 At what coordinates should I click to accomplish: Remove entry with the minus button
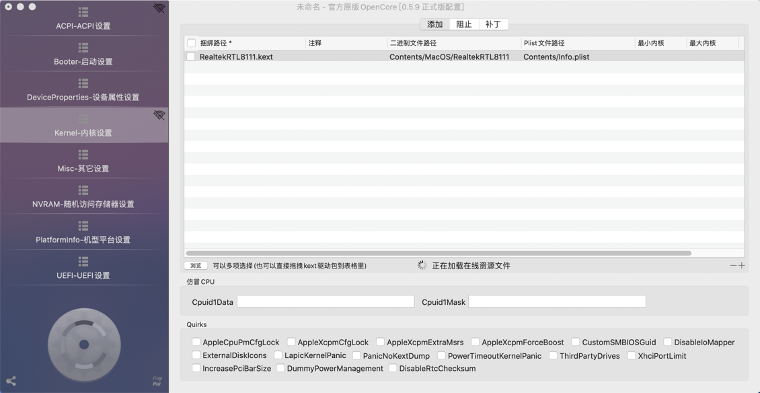click(733, 266)
